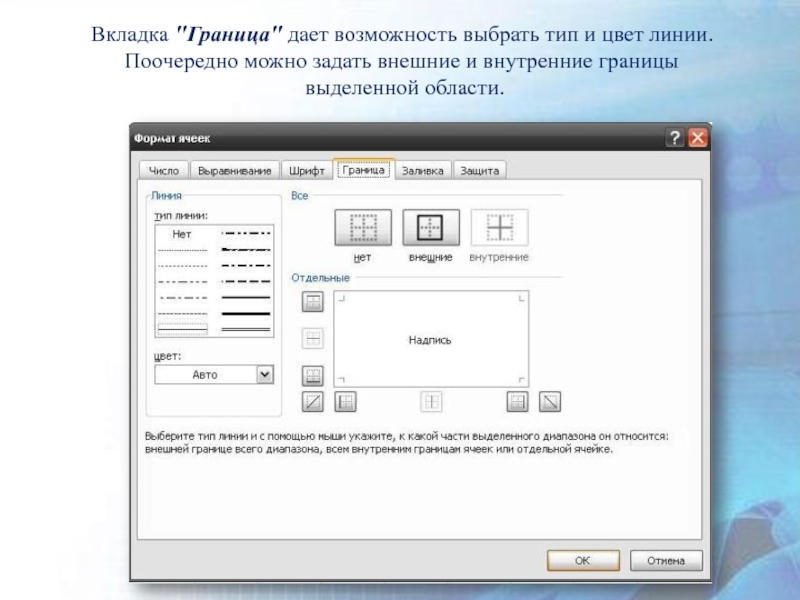800x600 pixels.
Task: Toggle the right border button
Action: point(517,402)
